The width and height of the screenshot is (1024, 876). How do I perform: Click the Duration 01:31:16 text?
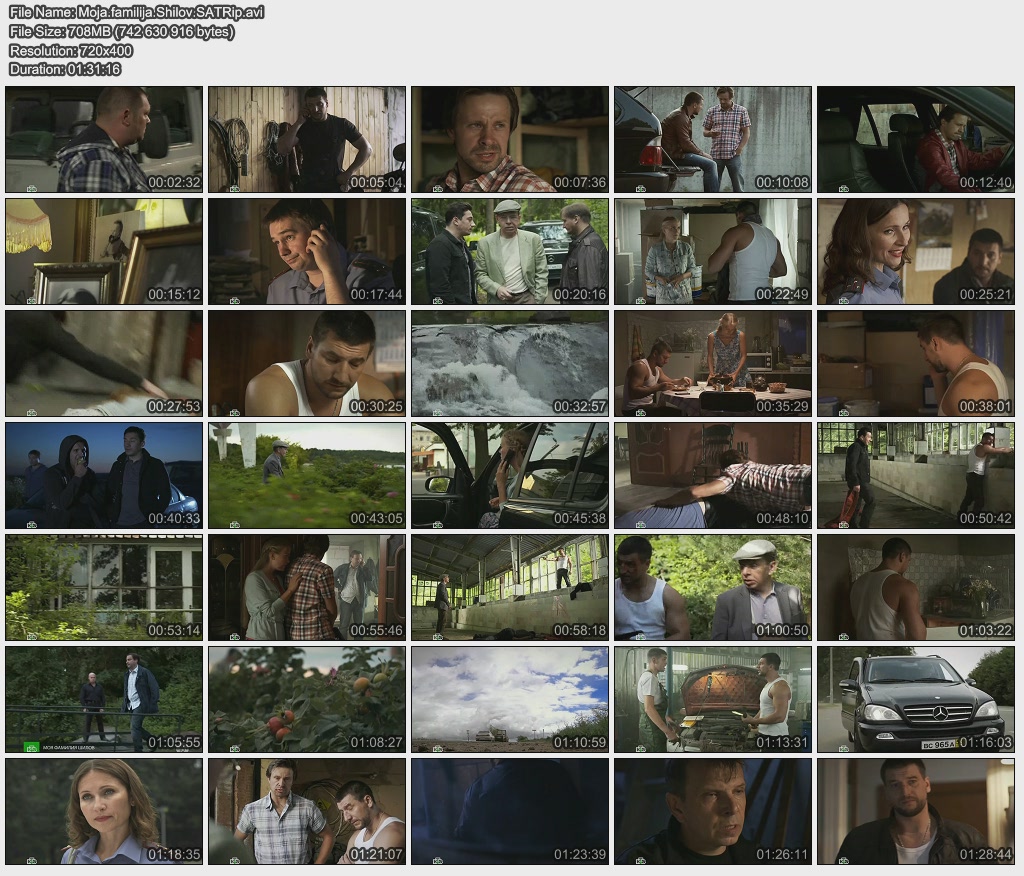[x=65, y=69]
